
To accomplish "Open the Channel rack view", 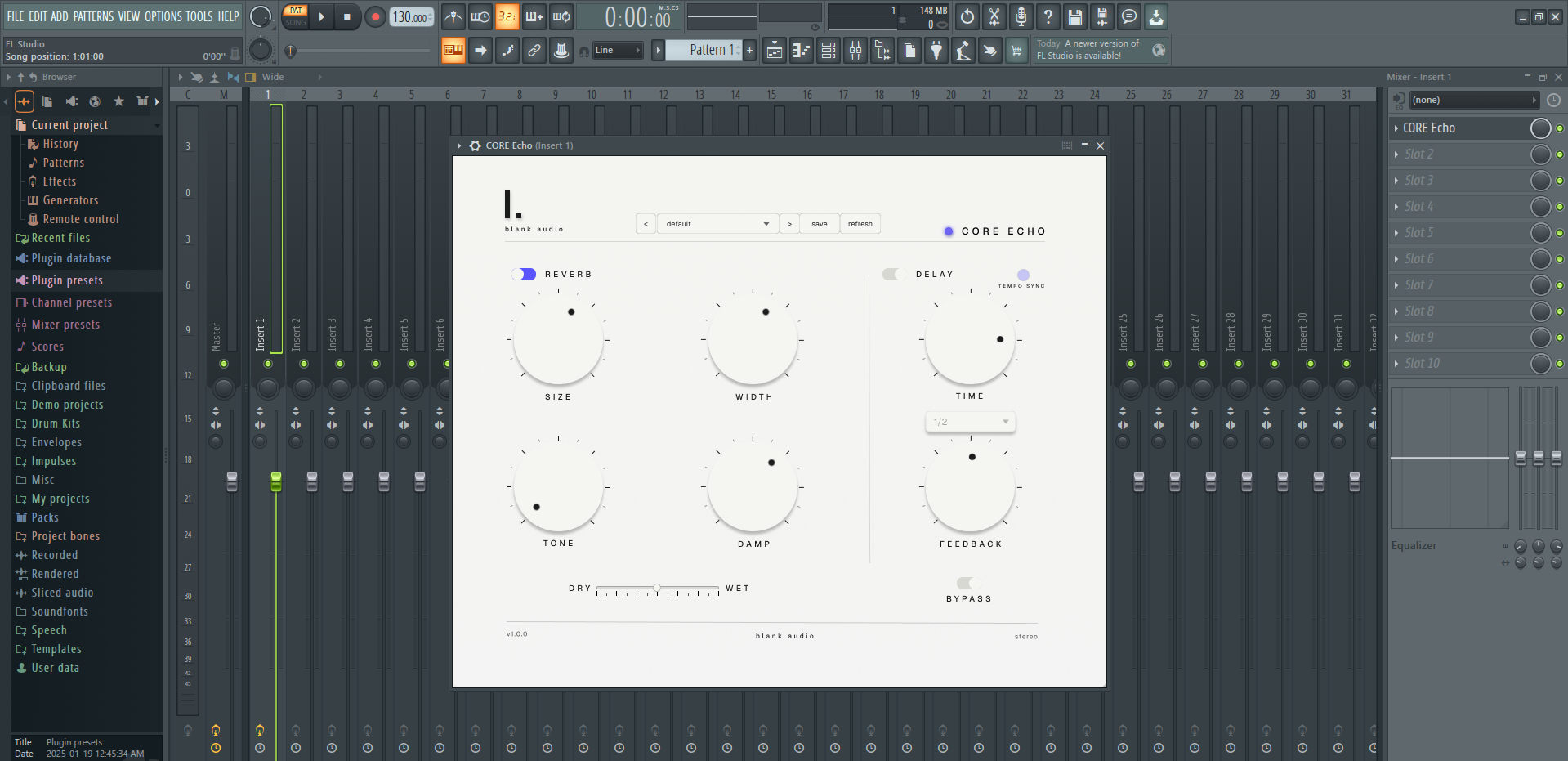I will point(829,51).
